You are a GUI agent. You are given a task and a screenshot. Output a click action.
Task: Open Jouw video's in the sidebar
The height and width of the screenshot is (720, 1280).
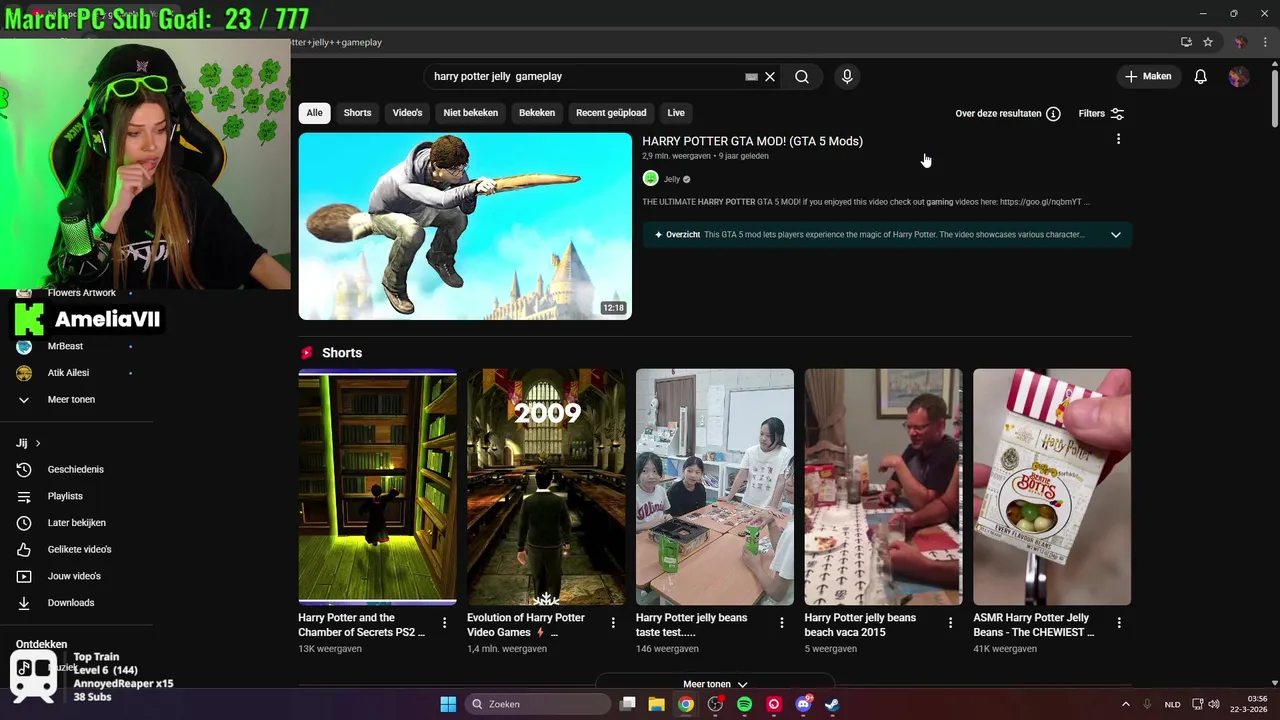pos(74,576)
